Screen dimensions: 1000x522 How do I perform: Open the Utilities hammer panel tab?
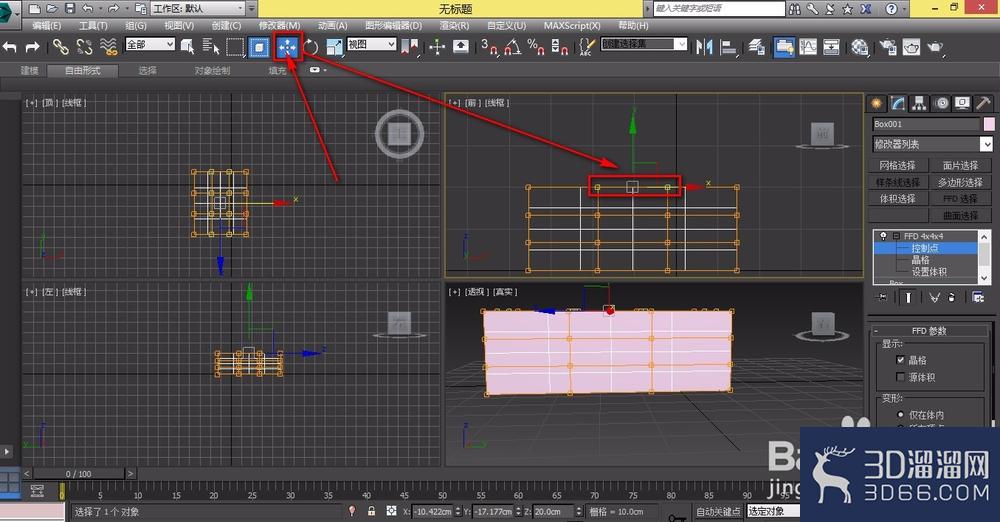coord(983,103)
